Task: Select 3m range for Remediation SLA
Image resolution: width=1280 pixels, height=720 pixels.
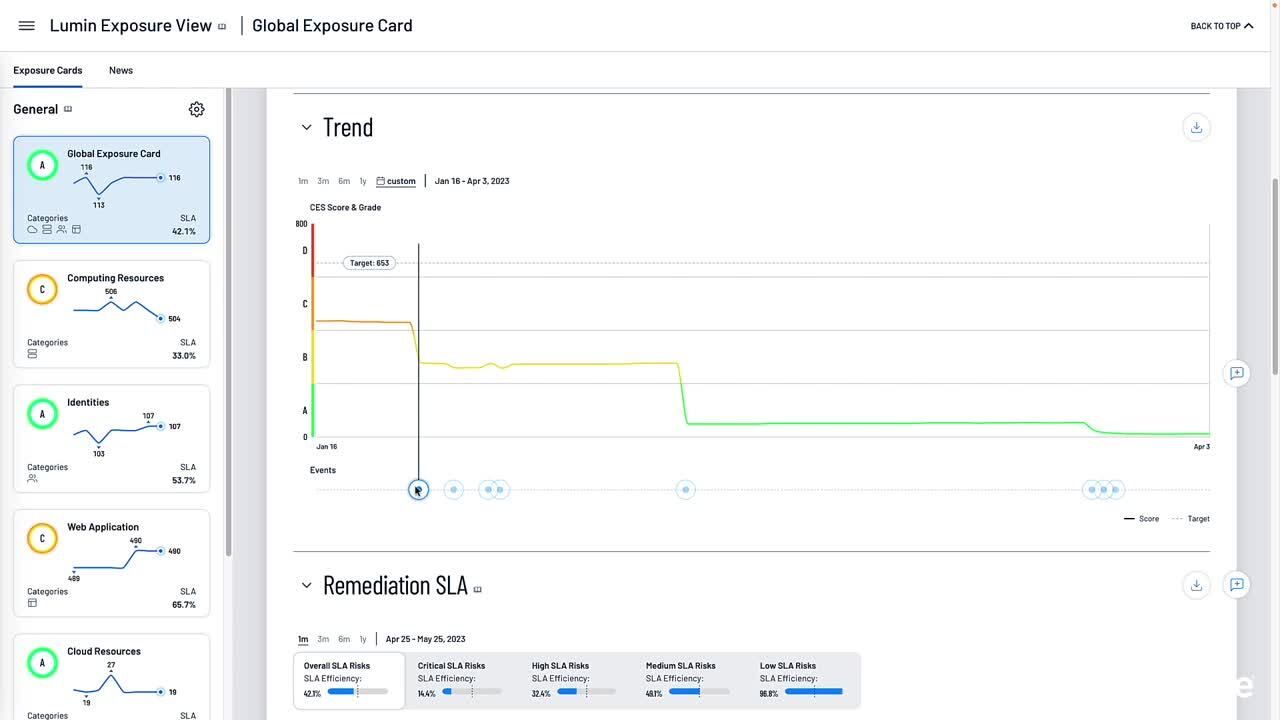Action: [x=323, y=639]
